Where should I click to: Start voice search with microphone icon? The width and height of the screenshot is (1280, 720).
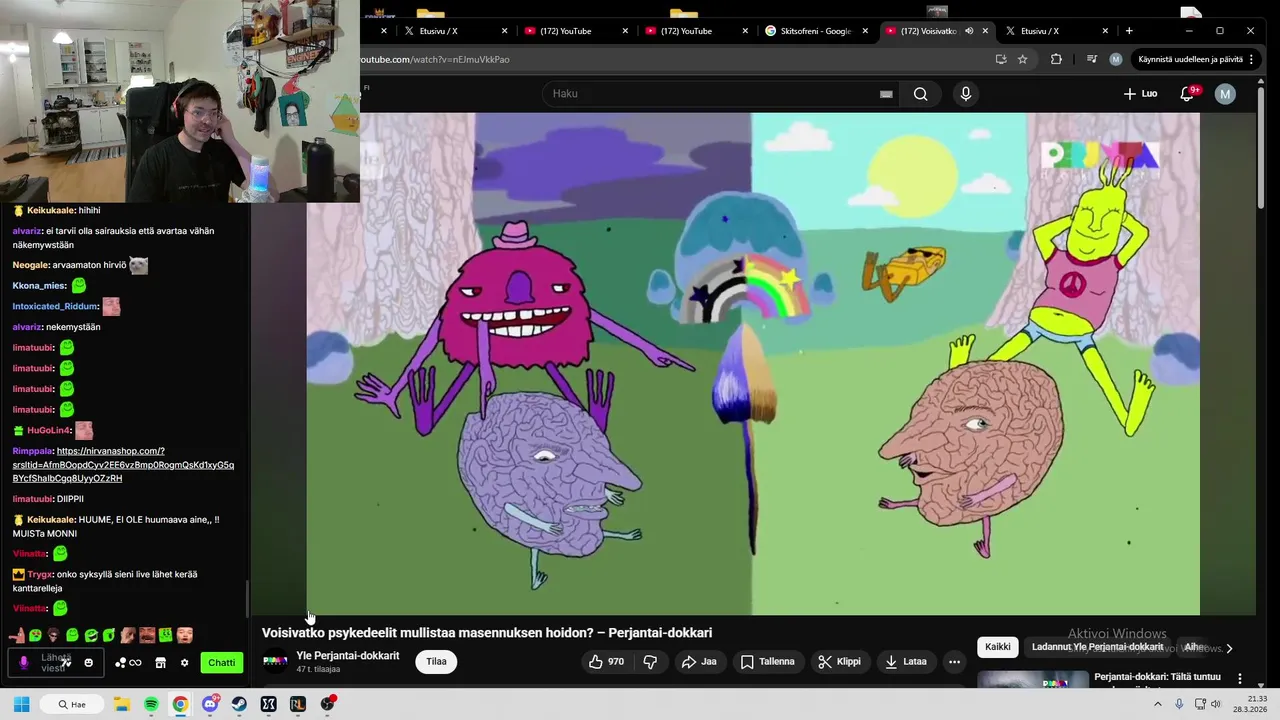[x=965, y=94]
